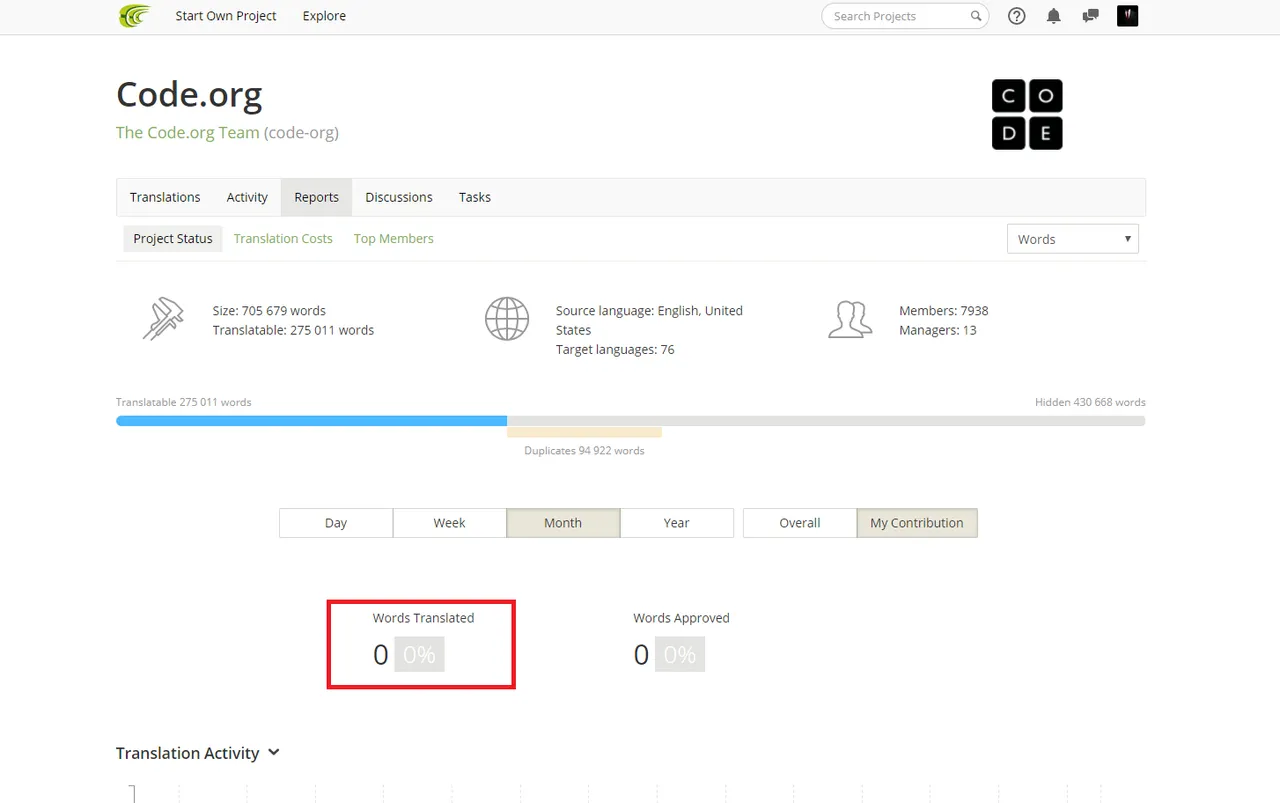
Task: Select the Project Status sub-tab
Action: [173, 238]
